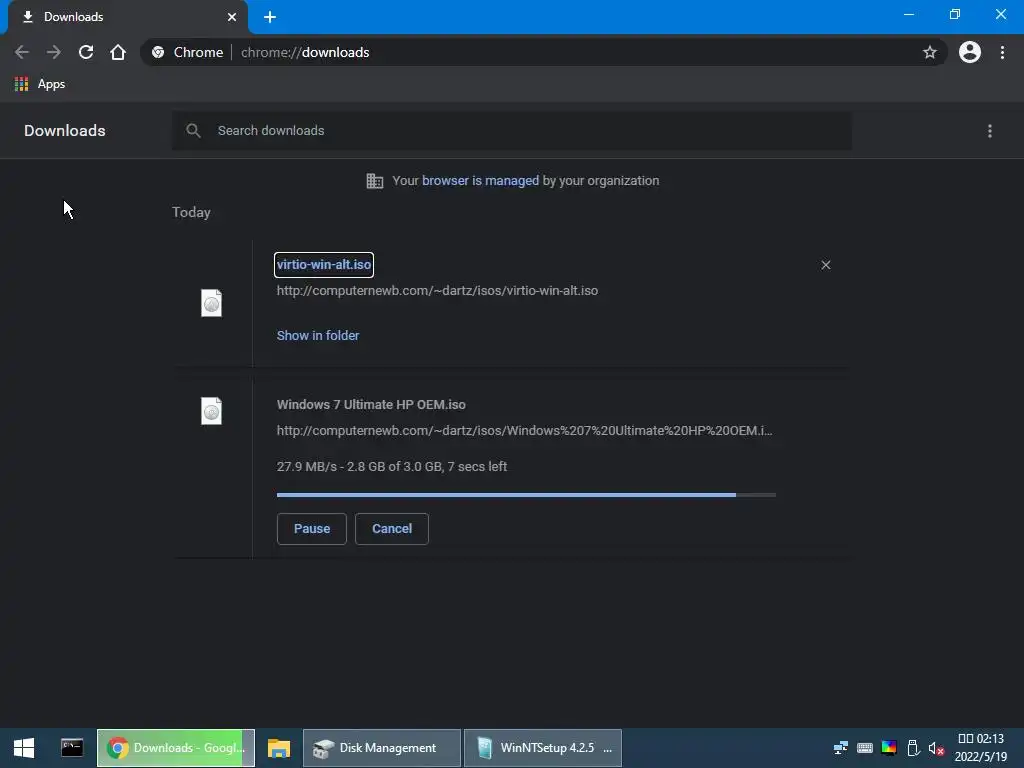The height and width of the screenshot is (768, 1024).
Task: Open the Command Prompt taskbar icon
Action: (x=72, y=748)
